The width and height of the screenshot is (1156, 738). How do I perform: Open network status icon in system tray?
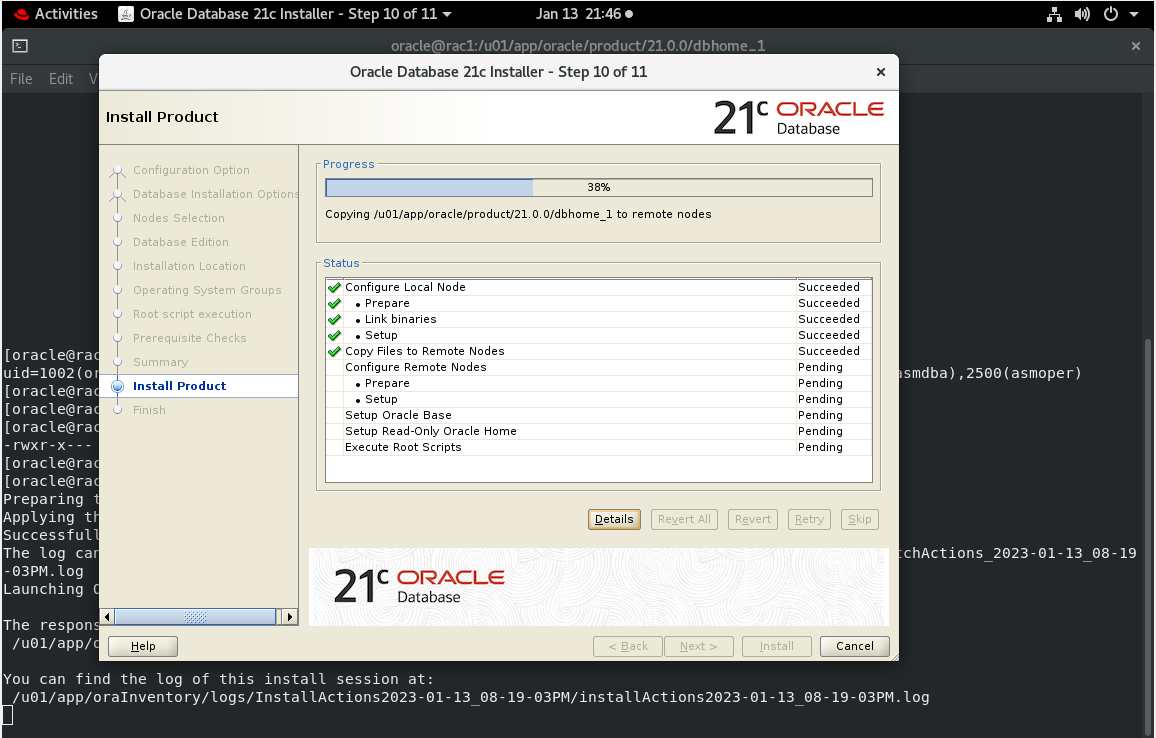(1054, 14)
